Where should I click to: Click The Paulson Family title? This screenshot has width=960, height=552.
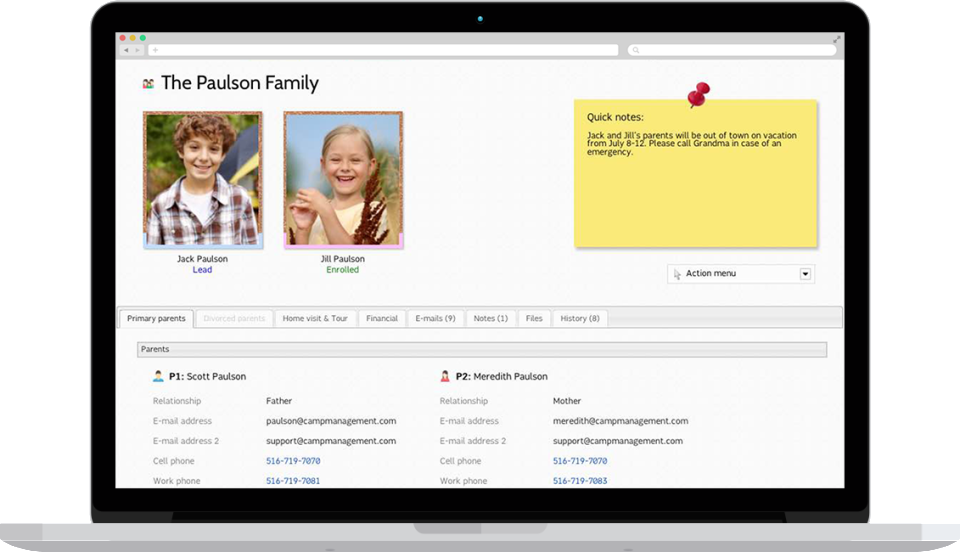click(239, 83)
